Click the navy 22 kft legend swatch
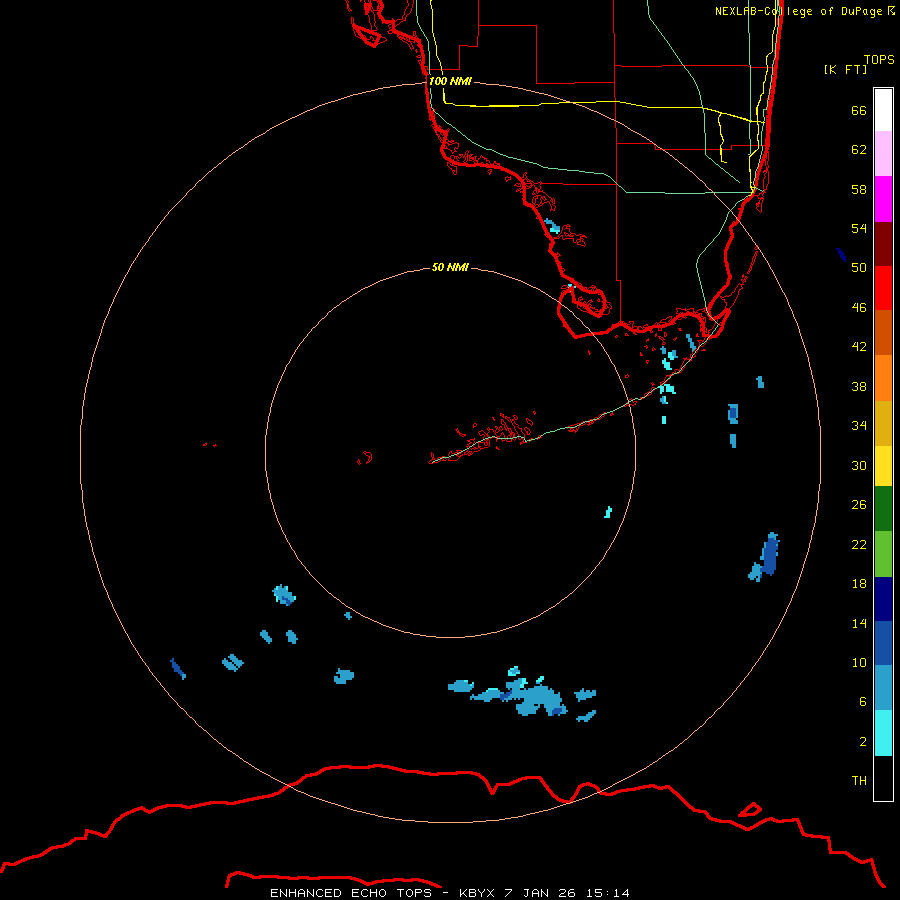The width and height of the screenshot is (900, 900). coord(883,599)
